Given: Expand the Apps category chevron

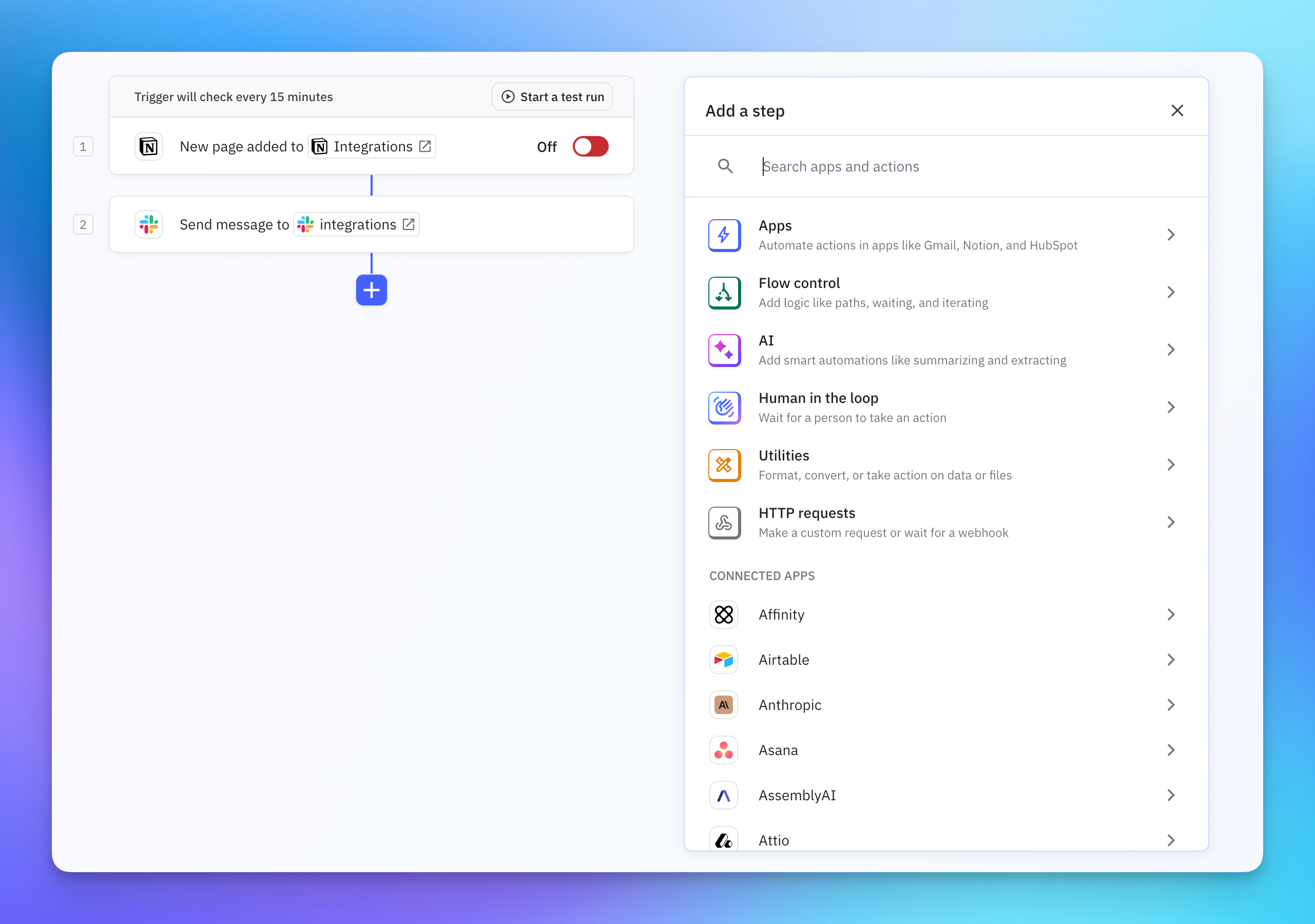Looking at the screenshot, I should click(1170, 235).
